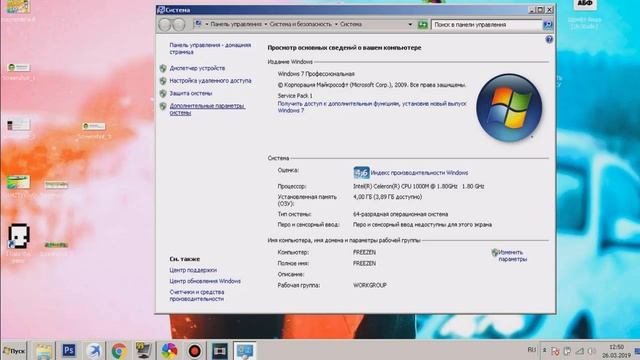Click the Service Pack 1 text
The height and width of the screenshot is (360, 640).
[295, 96]
